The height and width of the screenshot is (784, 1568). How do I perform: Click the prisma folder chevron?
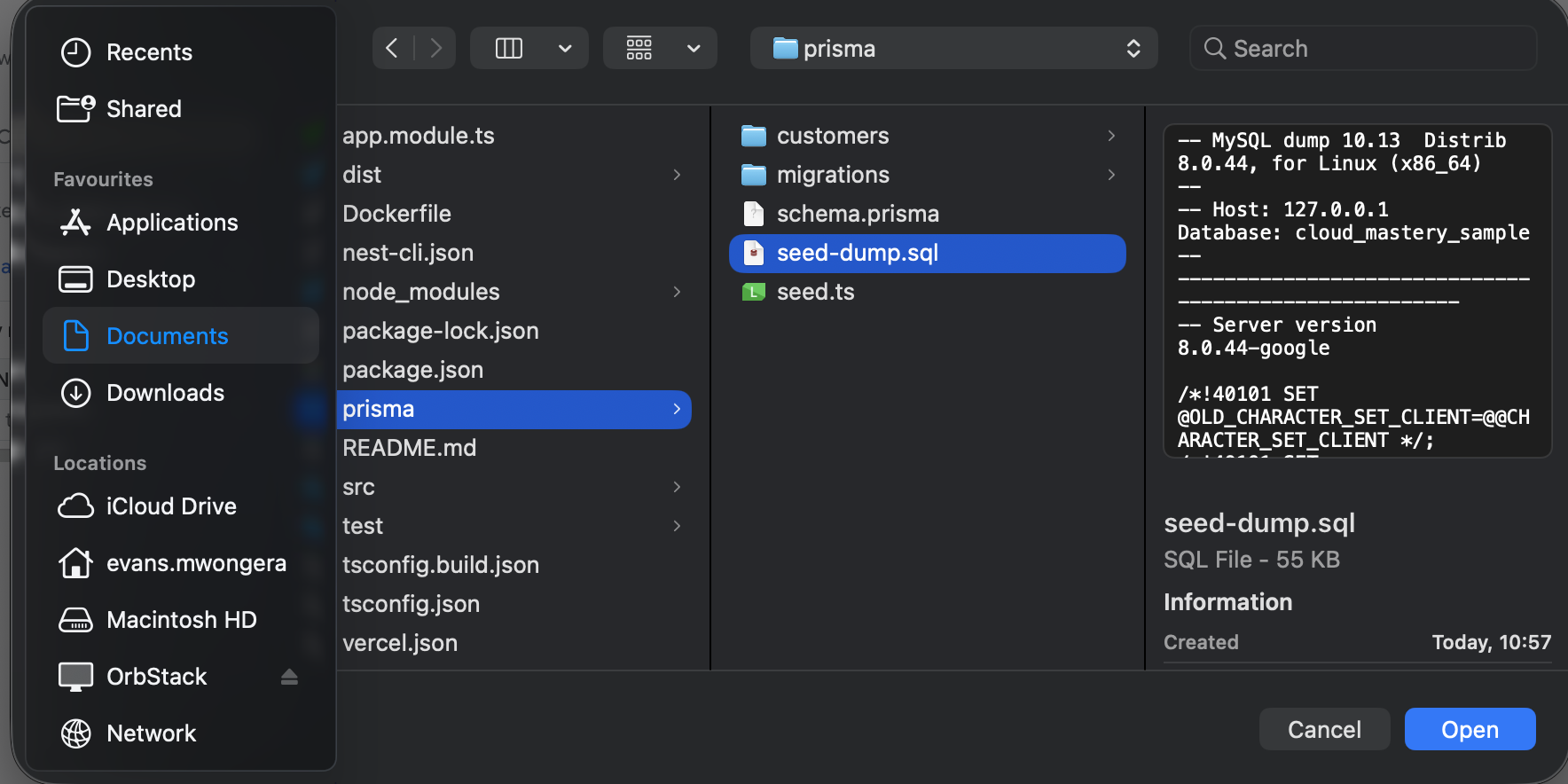[x=677, y=409]
